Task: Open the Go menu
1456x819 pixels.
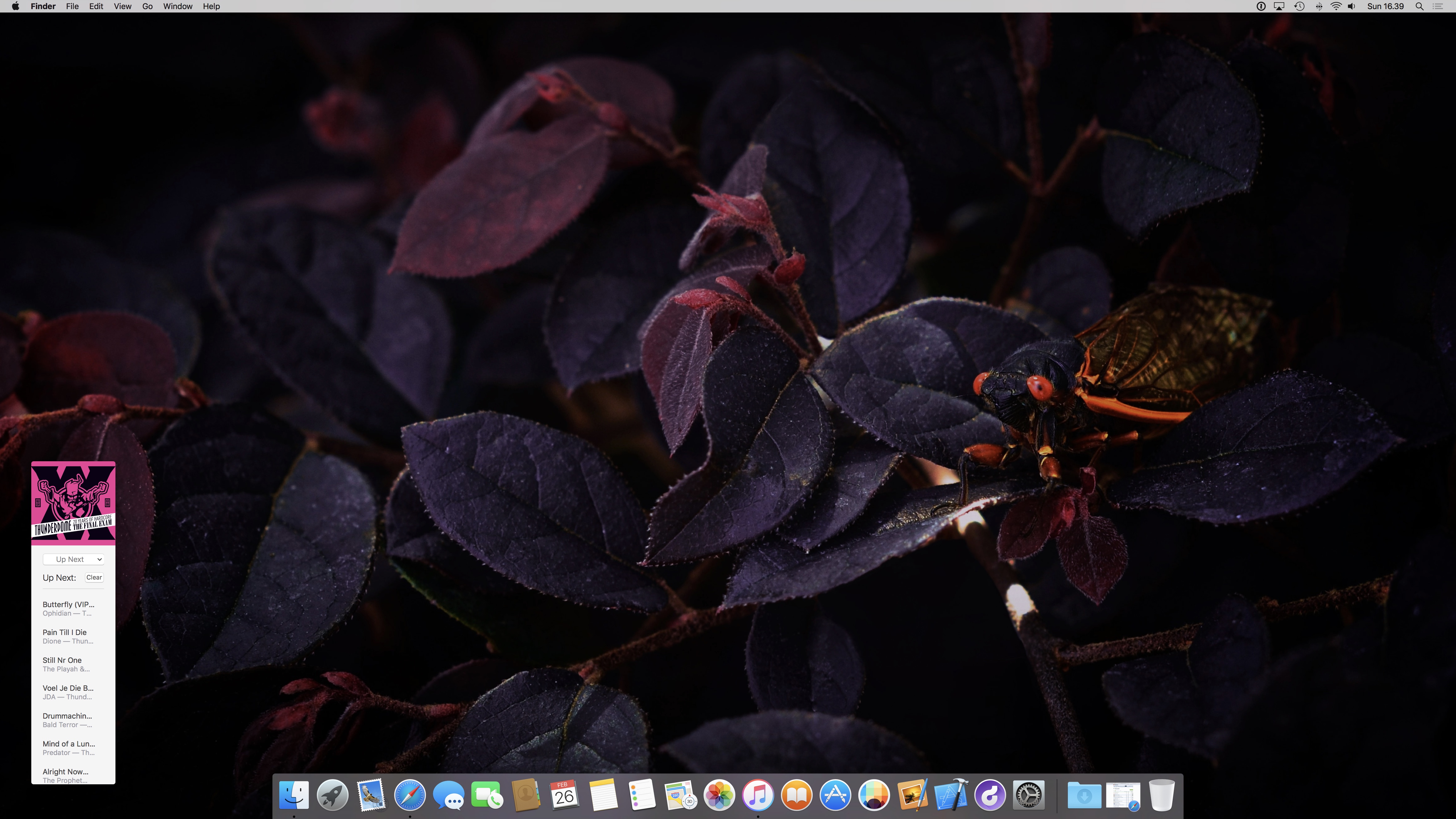Action: coord(147,6)
